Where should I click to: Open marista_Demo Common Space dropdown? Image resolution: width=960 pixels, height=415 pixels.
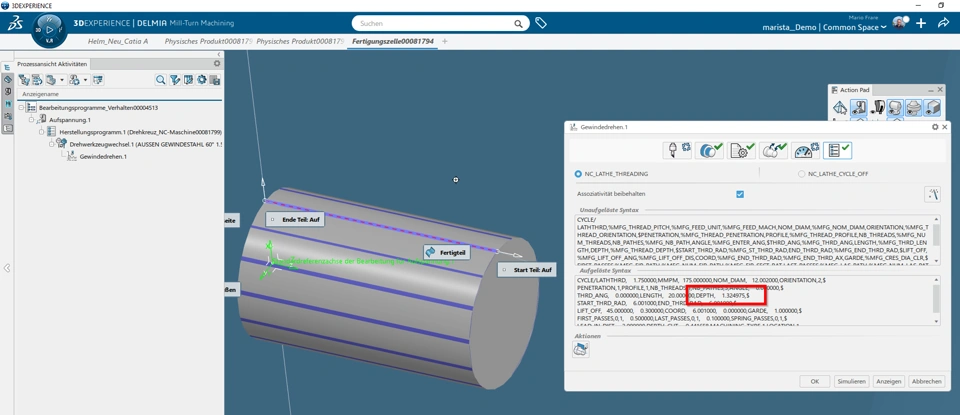(825, 28)
